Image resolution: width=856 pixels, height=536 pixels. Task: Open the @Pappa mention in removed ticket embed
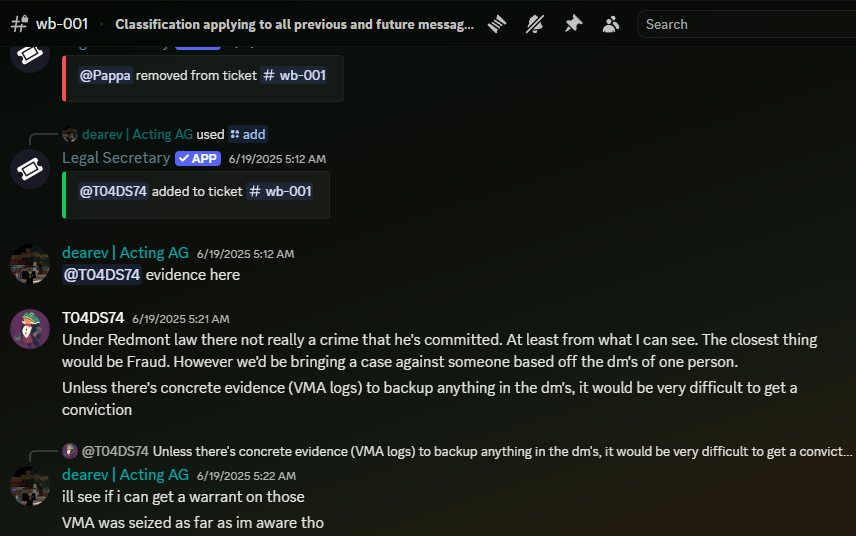[x=105, y=75]
